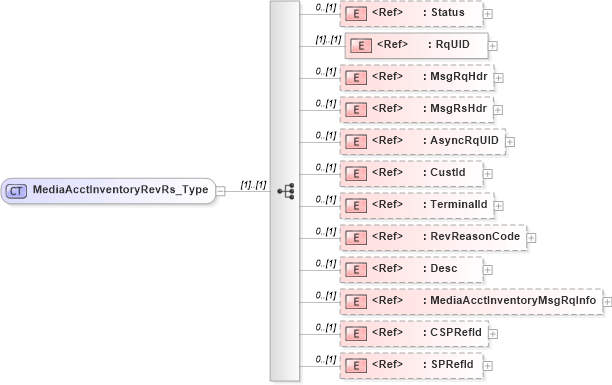Expand the AsyncRqUID element
This screenshot has height=385, width=612.
(510, 142)
